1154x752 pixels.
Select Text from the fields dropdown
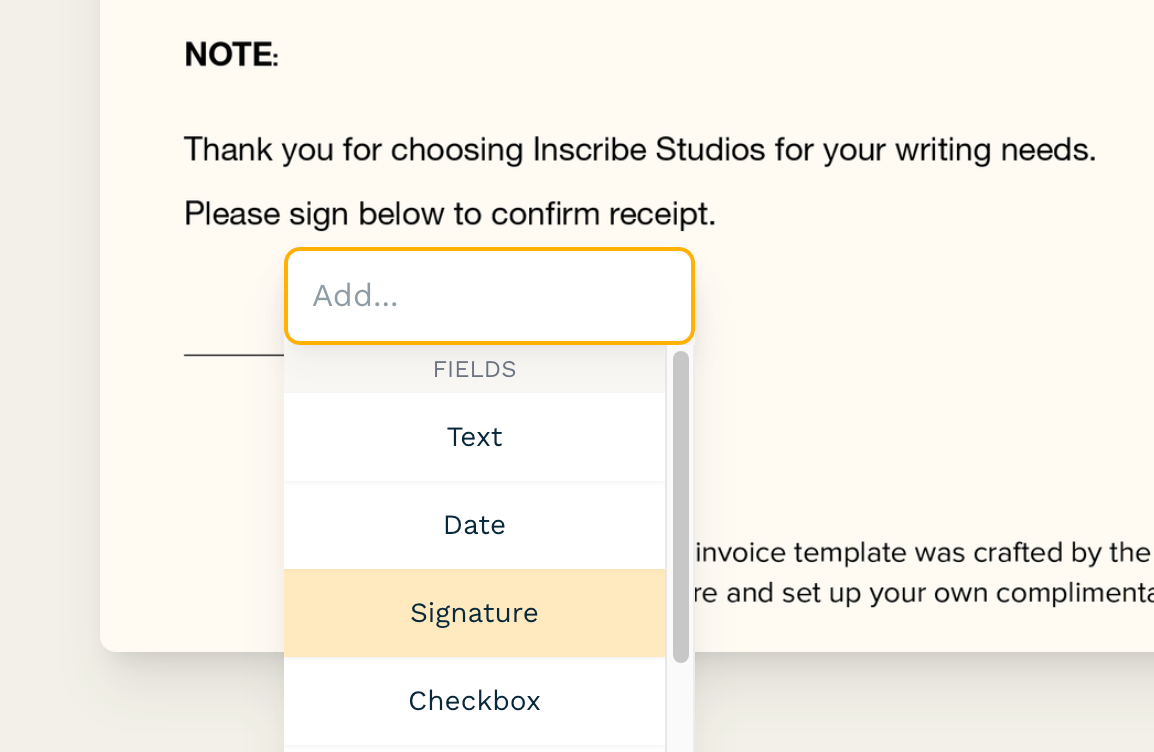474,437
